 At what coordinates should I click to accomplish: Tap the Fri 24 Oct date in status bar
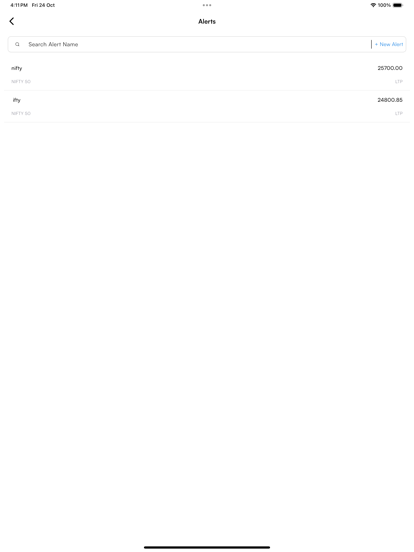(x=43, y=5)
